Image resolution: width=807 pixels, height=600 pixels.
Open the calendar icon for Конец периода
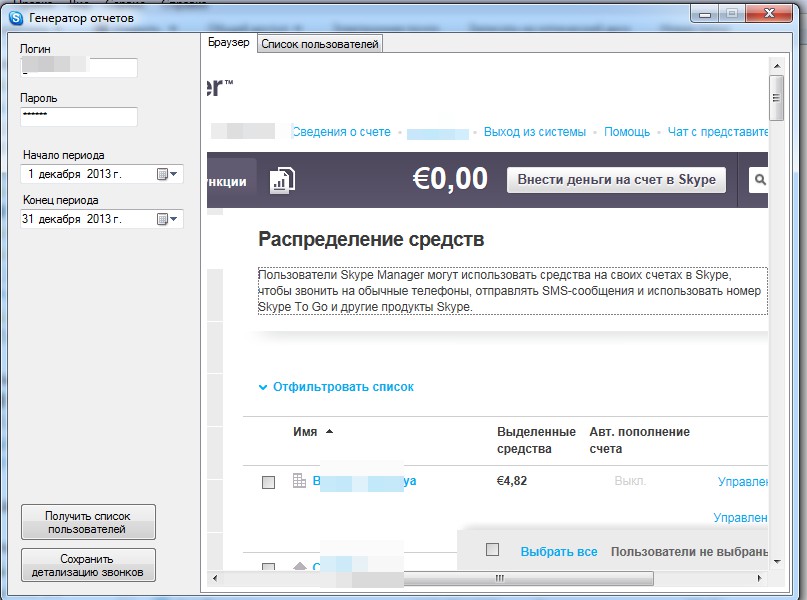[162, 219]
